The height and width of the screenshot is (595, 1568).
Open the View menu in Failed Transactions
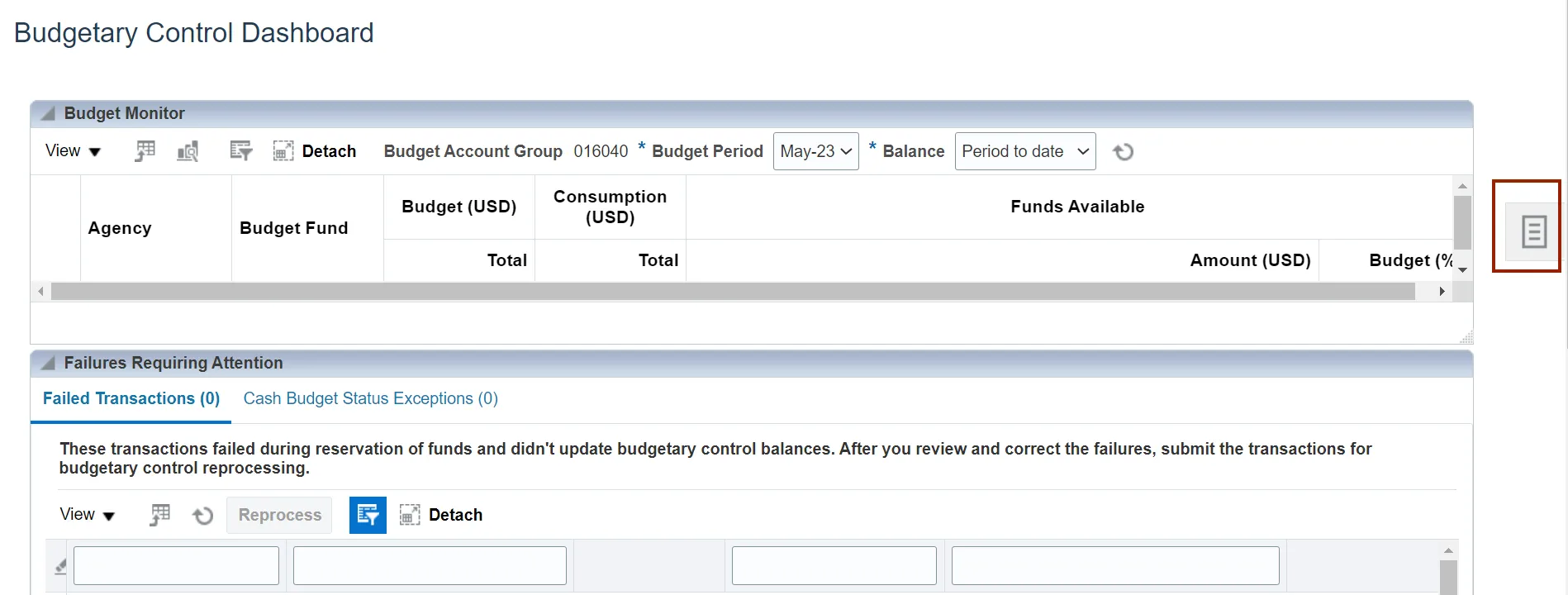(87, 515)
